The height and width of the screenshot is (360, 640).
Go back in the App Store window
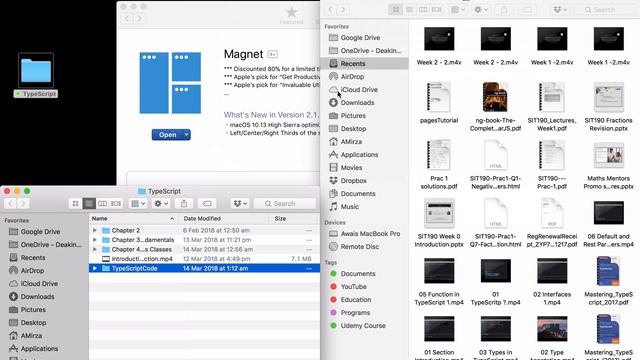click(x=127, y=19)
